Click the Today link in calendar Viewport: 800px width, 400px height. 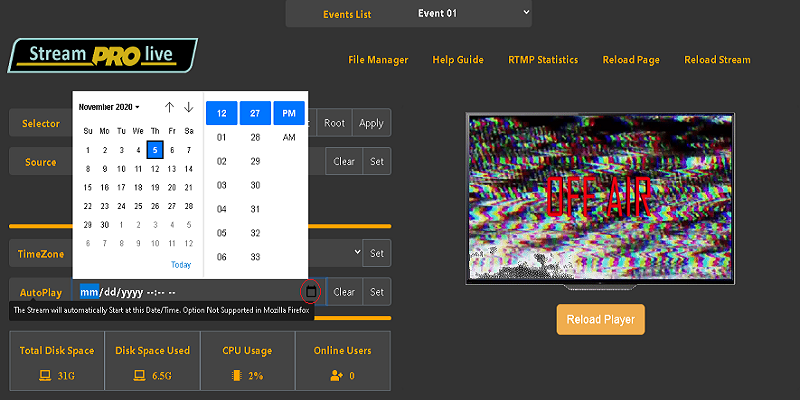[x=180, y=265]
